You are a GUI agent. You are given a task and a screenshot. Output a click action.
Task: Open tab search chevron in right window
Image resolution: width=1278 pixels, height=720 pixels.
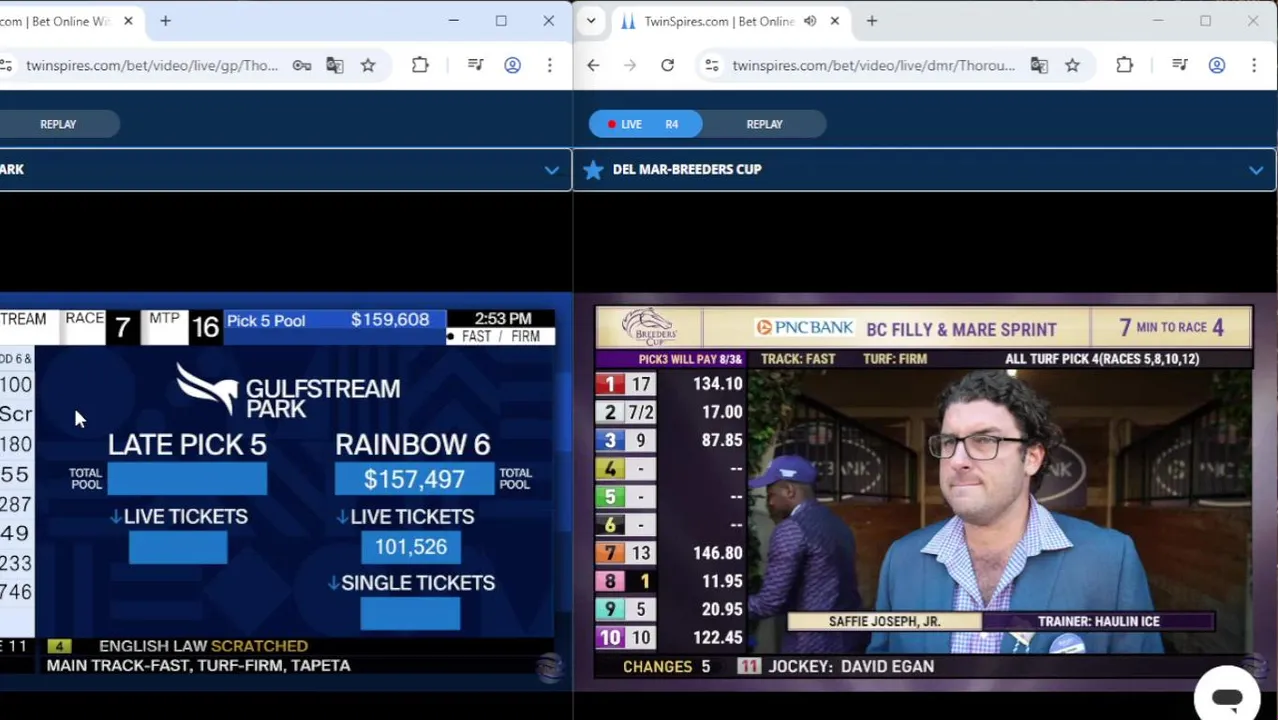click(x=591, y=21)
